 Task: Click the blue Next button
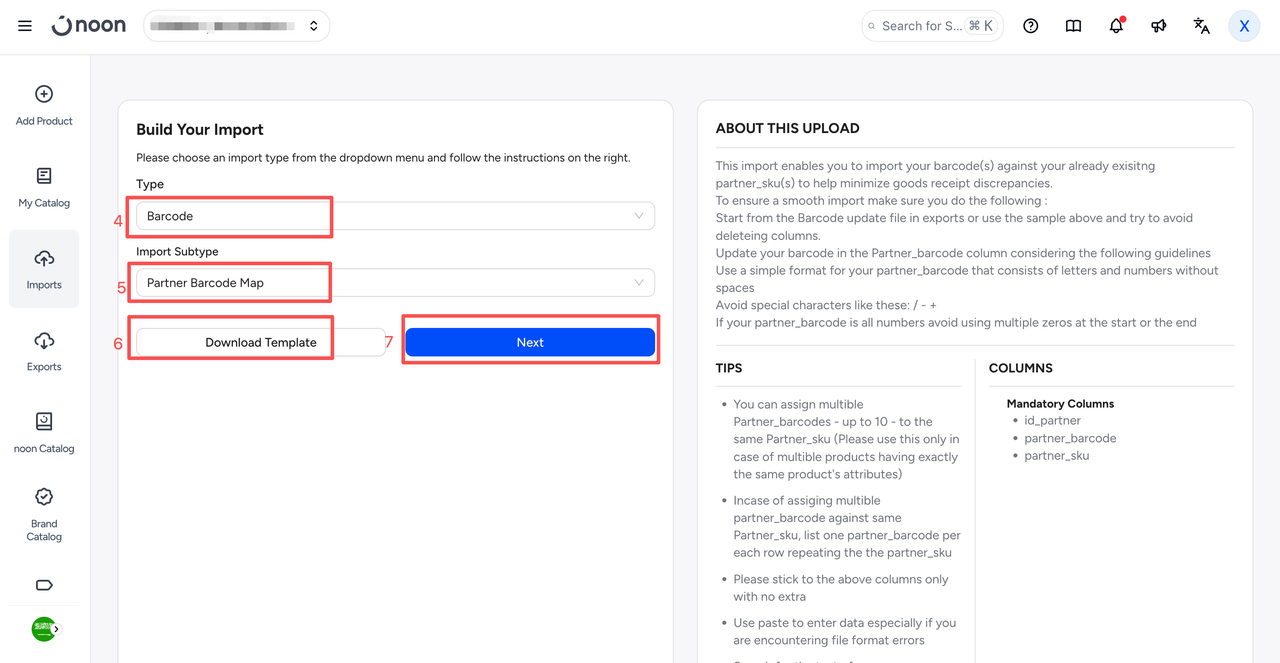pos(530,342)
